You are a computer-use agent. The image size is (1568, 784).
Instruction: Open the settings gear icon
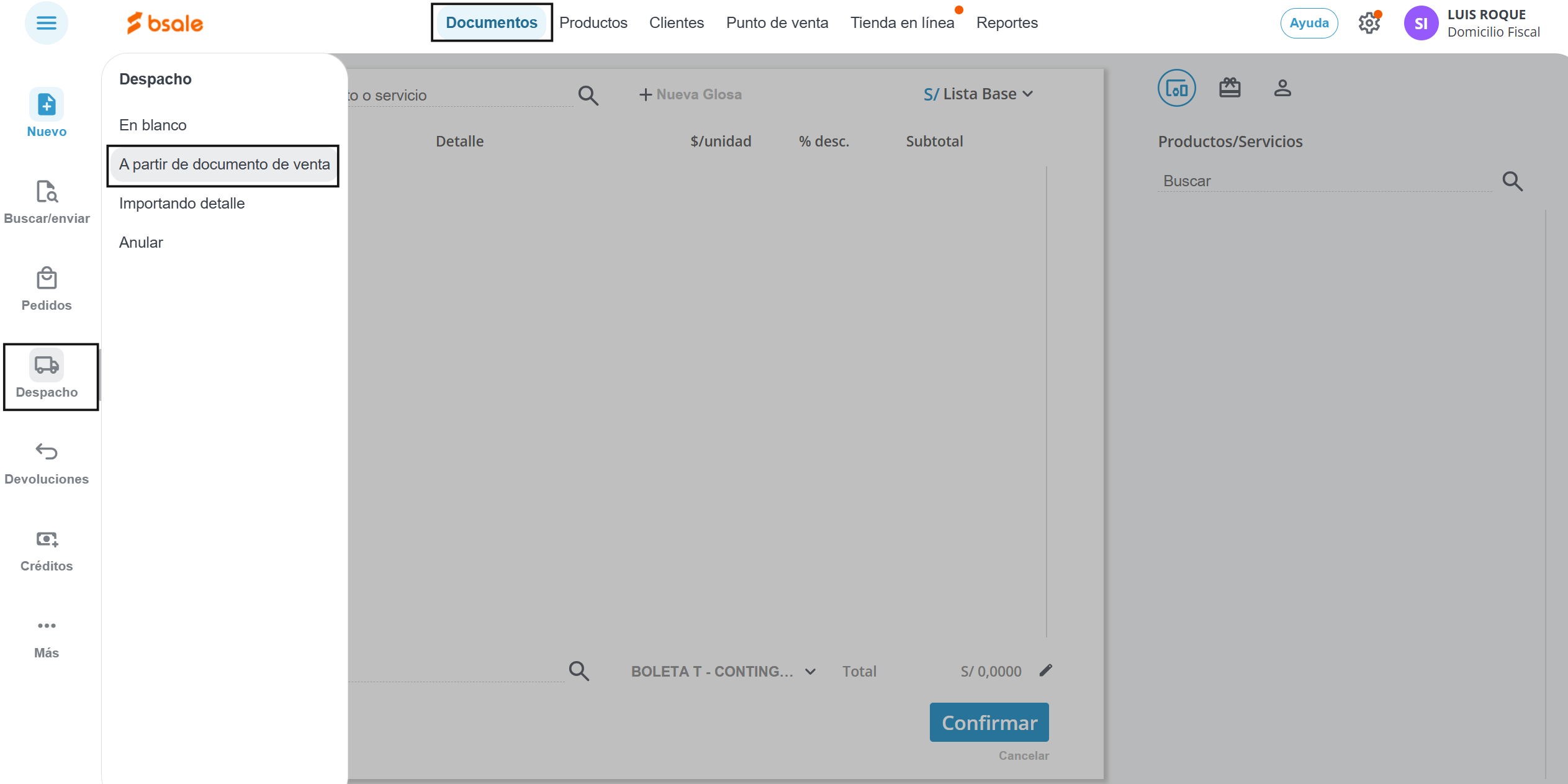[1369, 24]
